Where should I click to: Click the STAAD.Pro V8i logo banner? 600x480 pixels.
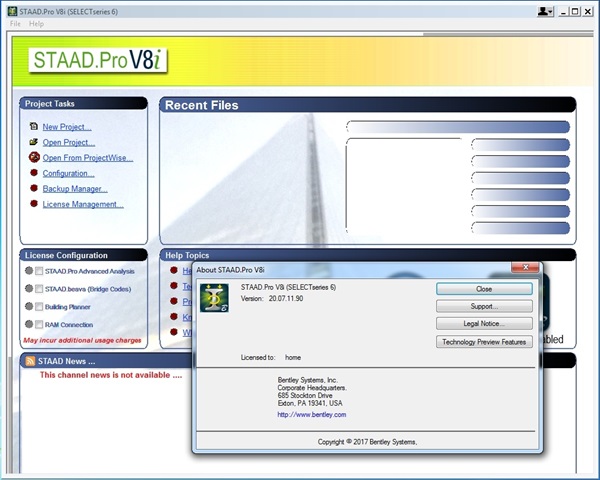pos(98,60)
